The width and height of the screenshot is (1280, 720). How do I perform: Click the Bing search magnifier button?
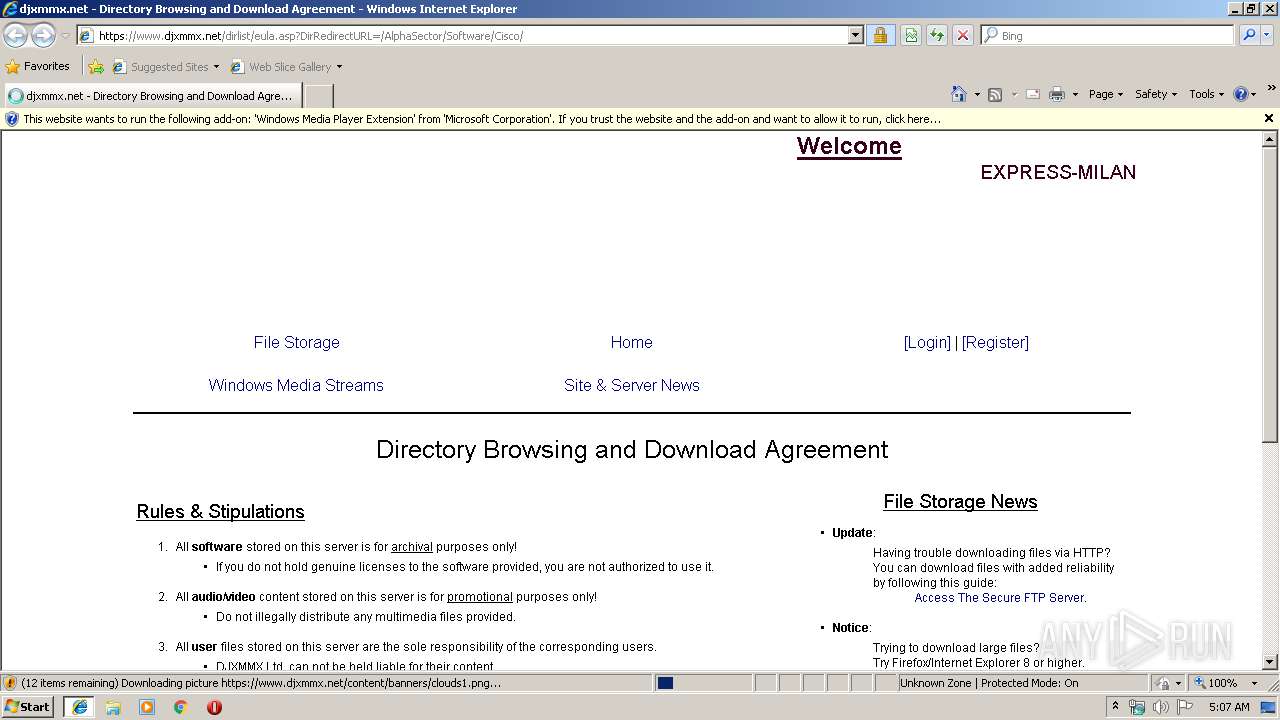tap(1249, 35)
